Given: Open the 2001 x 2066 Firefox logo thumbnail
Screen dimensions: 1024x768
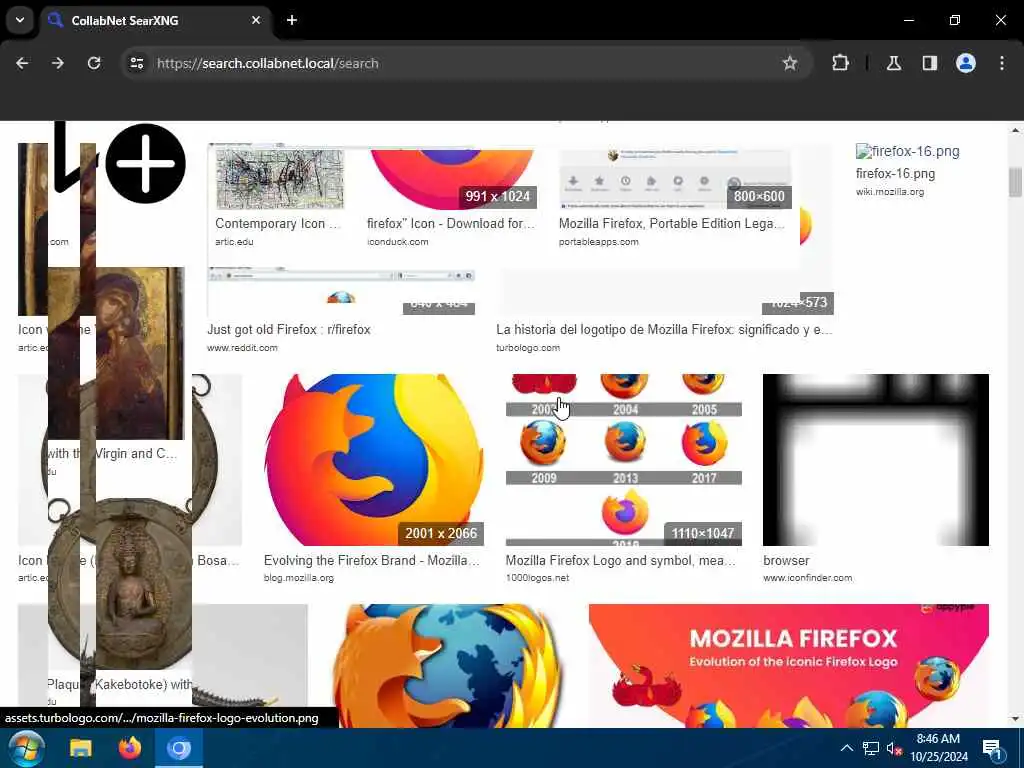Looking at the screenshot, I should click(374, 460).
